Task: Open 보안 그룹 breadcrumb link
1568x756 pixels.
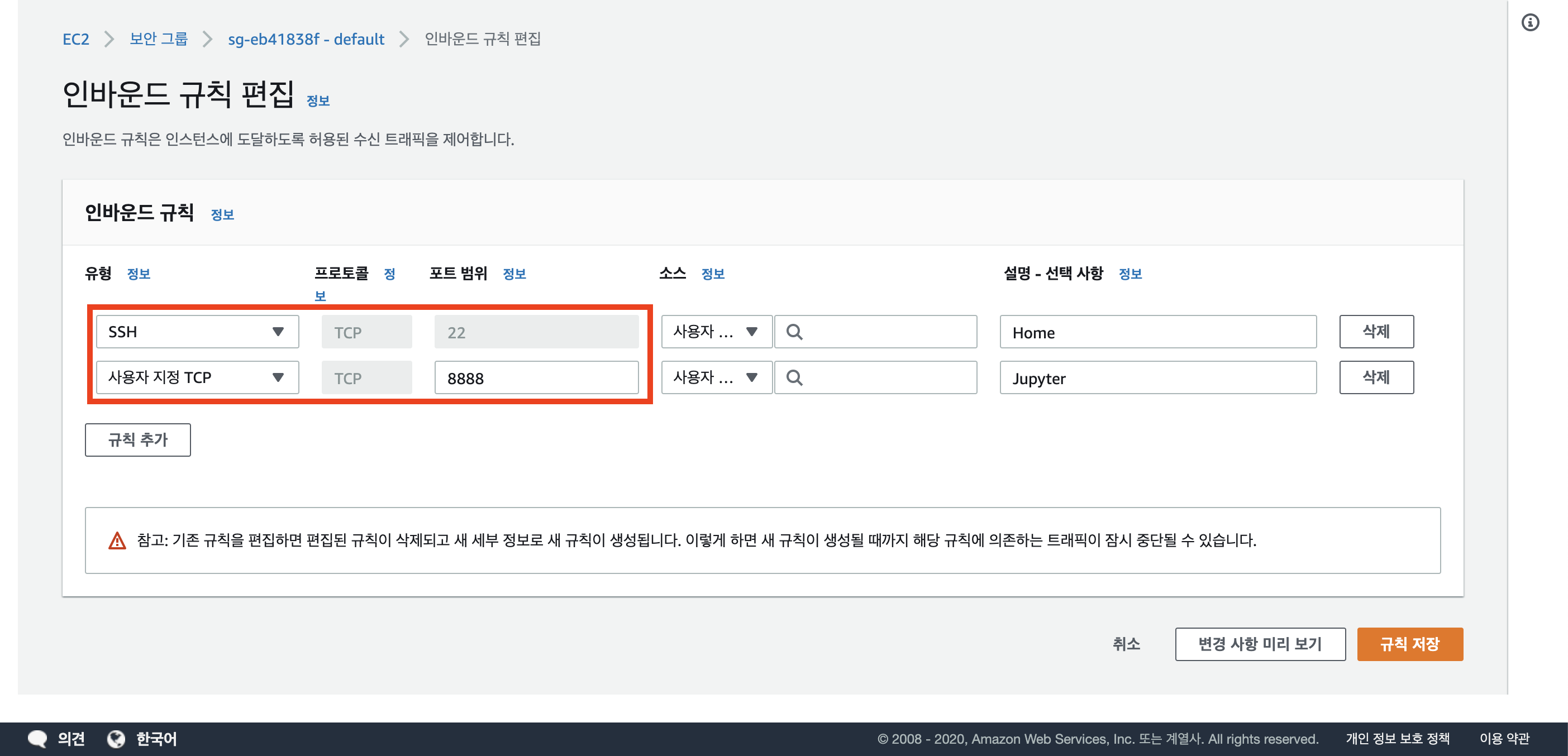Action: click(158, 39)
